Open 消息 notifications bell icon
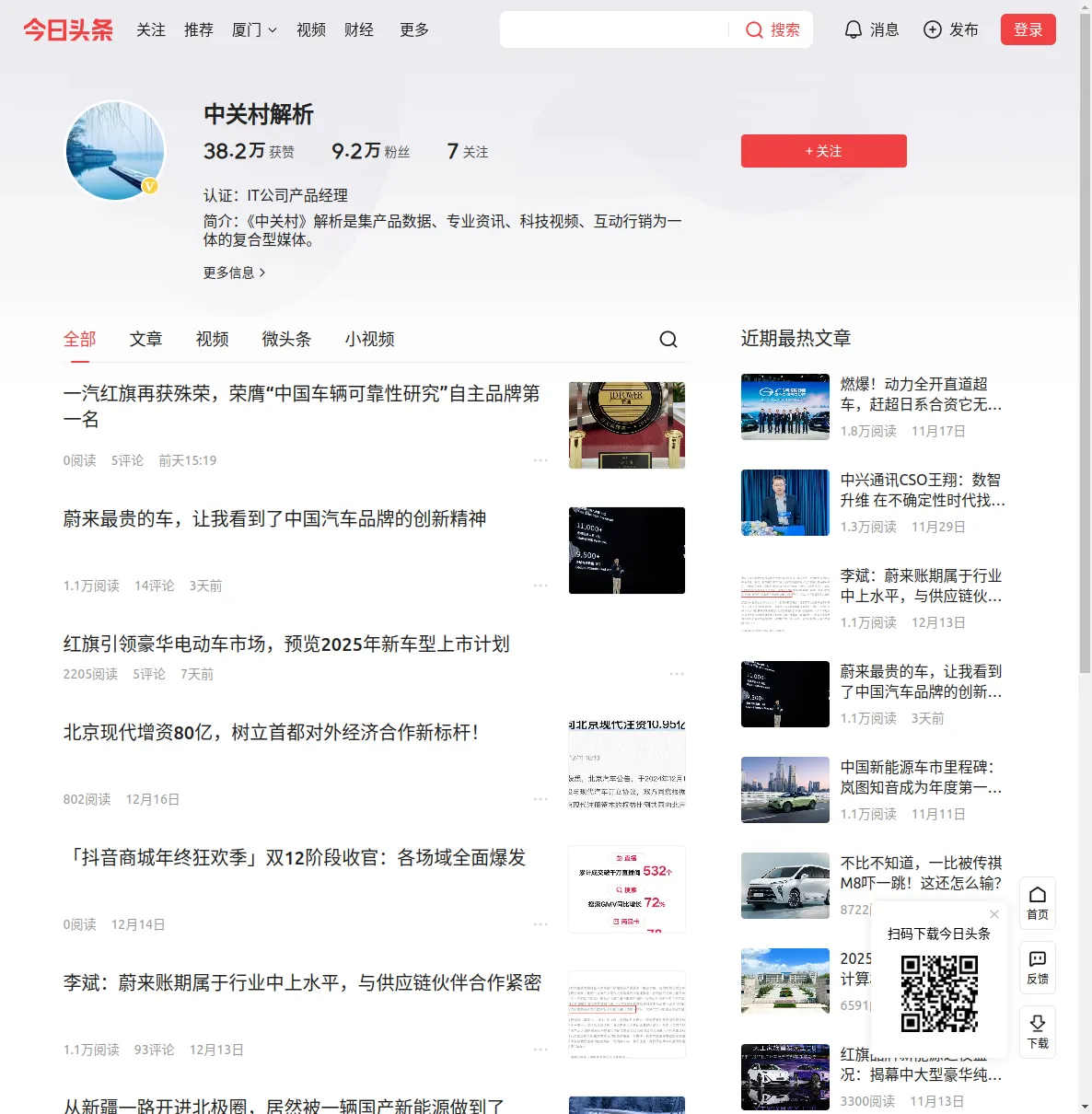The image size is (1092, 1114). click(x=854, y=29)
